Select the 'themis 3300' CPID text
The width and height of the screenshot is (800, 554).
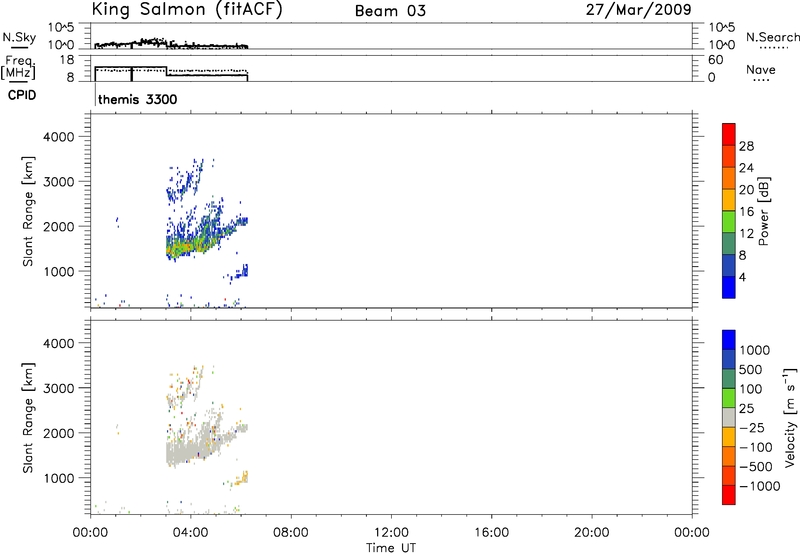tap(137, 99)
